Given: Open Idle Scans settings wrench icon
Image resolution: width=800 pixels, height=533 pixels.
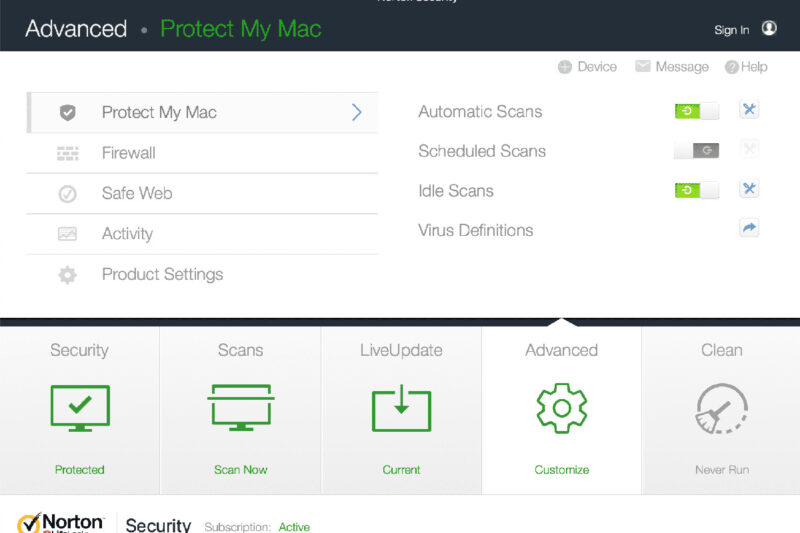Looking at the screenshot, I should 749,189.
